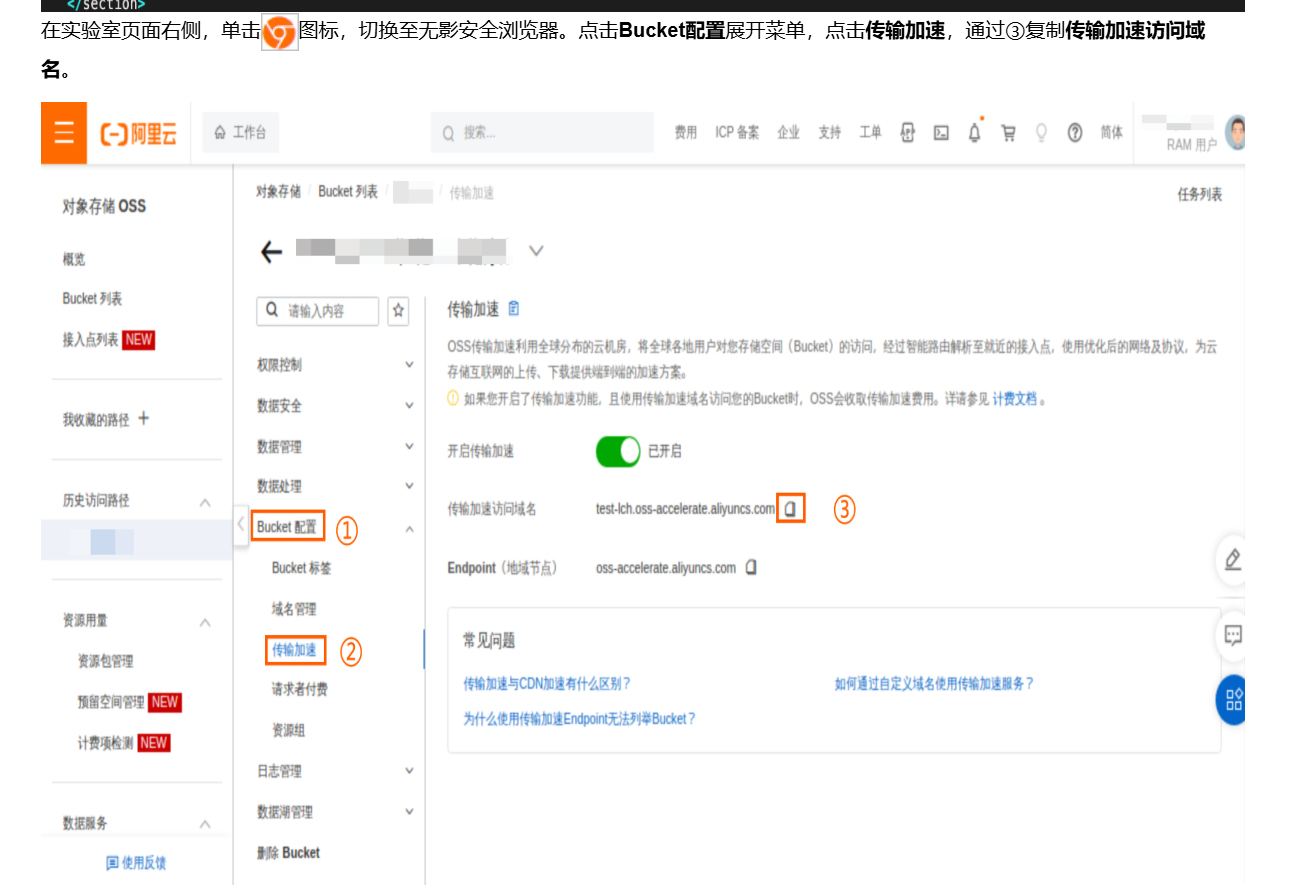Go back using the left arrow icon
The height and width of the screenshot is (885, 1300).
click(271, 252)
